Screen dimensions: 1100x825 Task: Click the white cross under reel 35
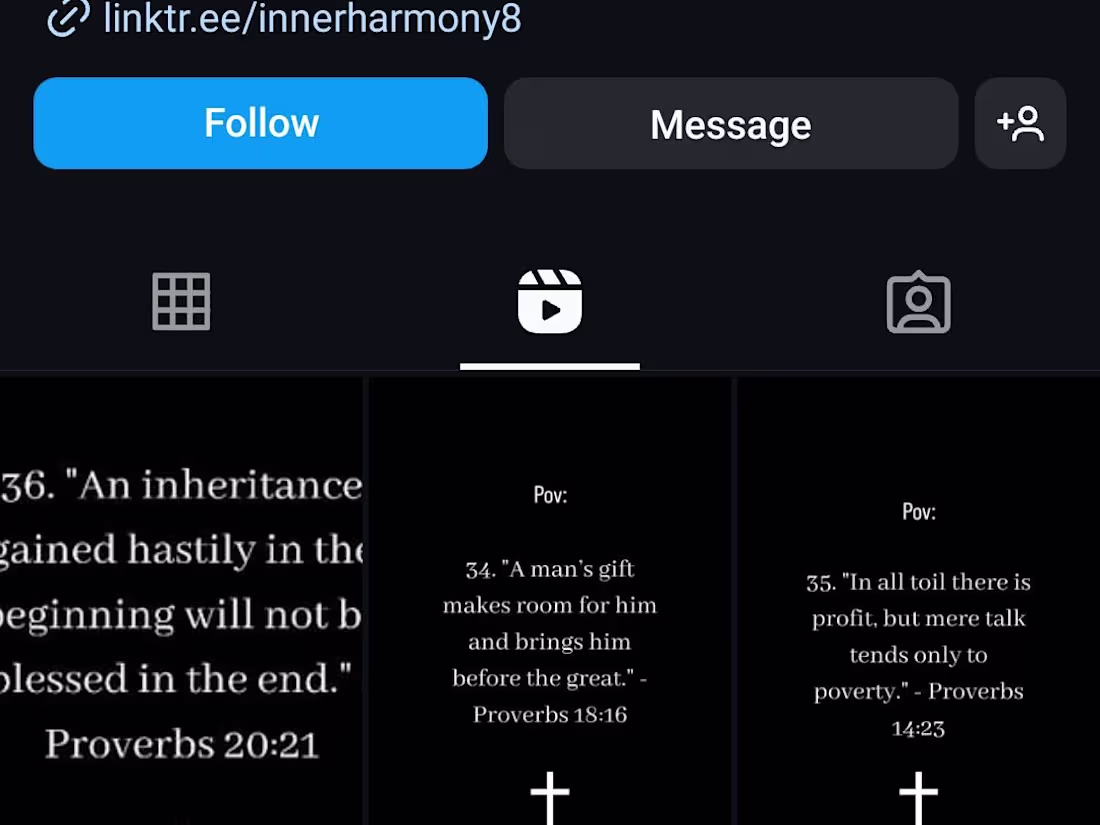[x=918, y=798]
